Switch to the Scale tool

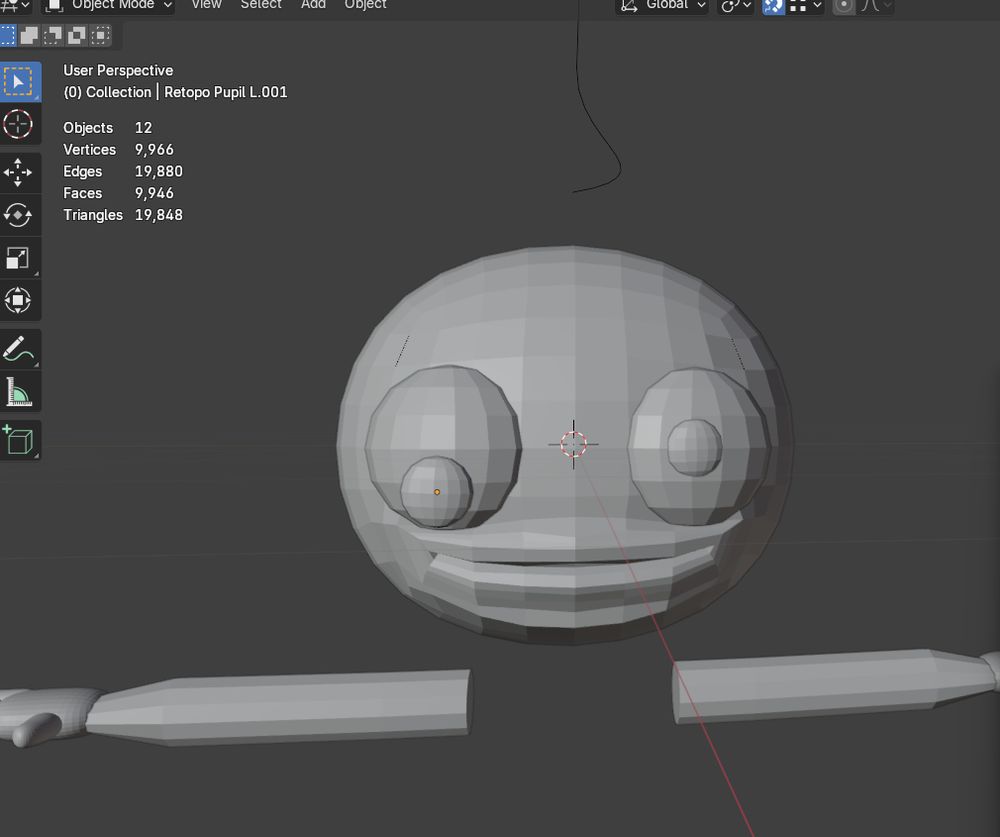click(18, 258)
